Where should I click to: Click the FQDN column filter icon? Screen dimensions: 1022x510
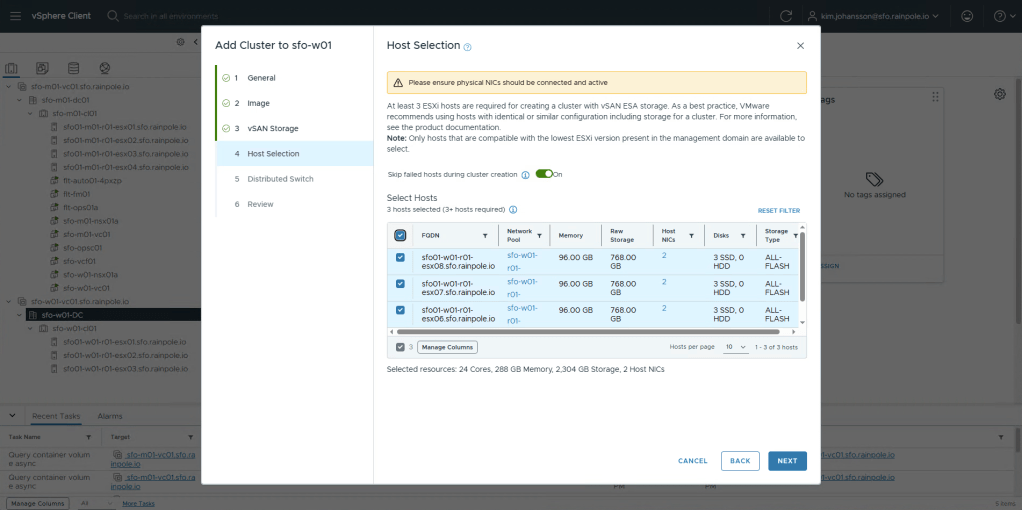(x=485, y=236)
